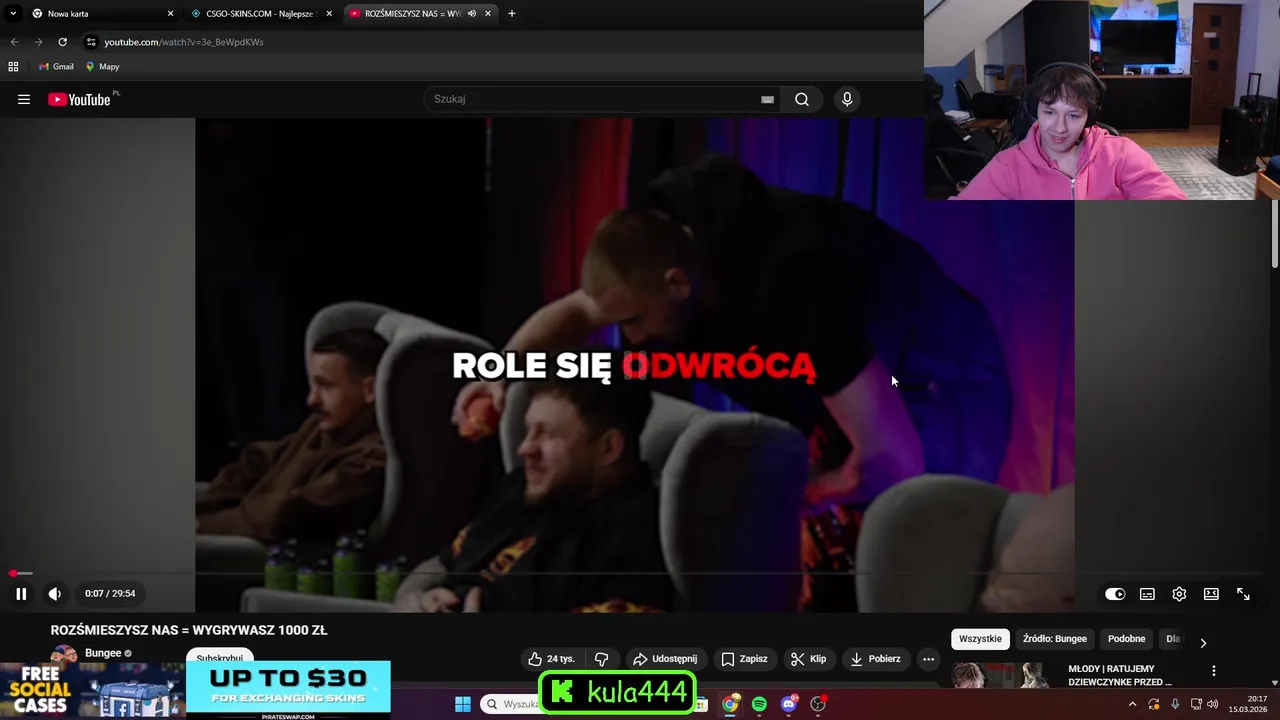Open more actions three-dot menu
Viewport: 1280px width, 720px height.
[x=928, y=659]
